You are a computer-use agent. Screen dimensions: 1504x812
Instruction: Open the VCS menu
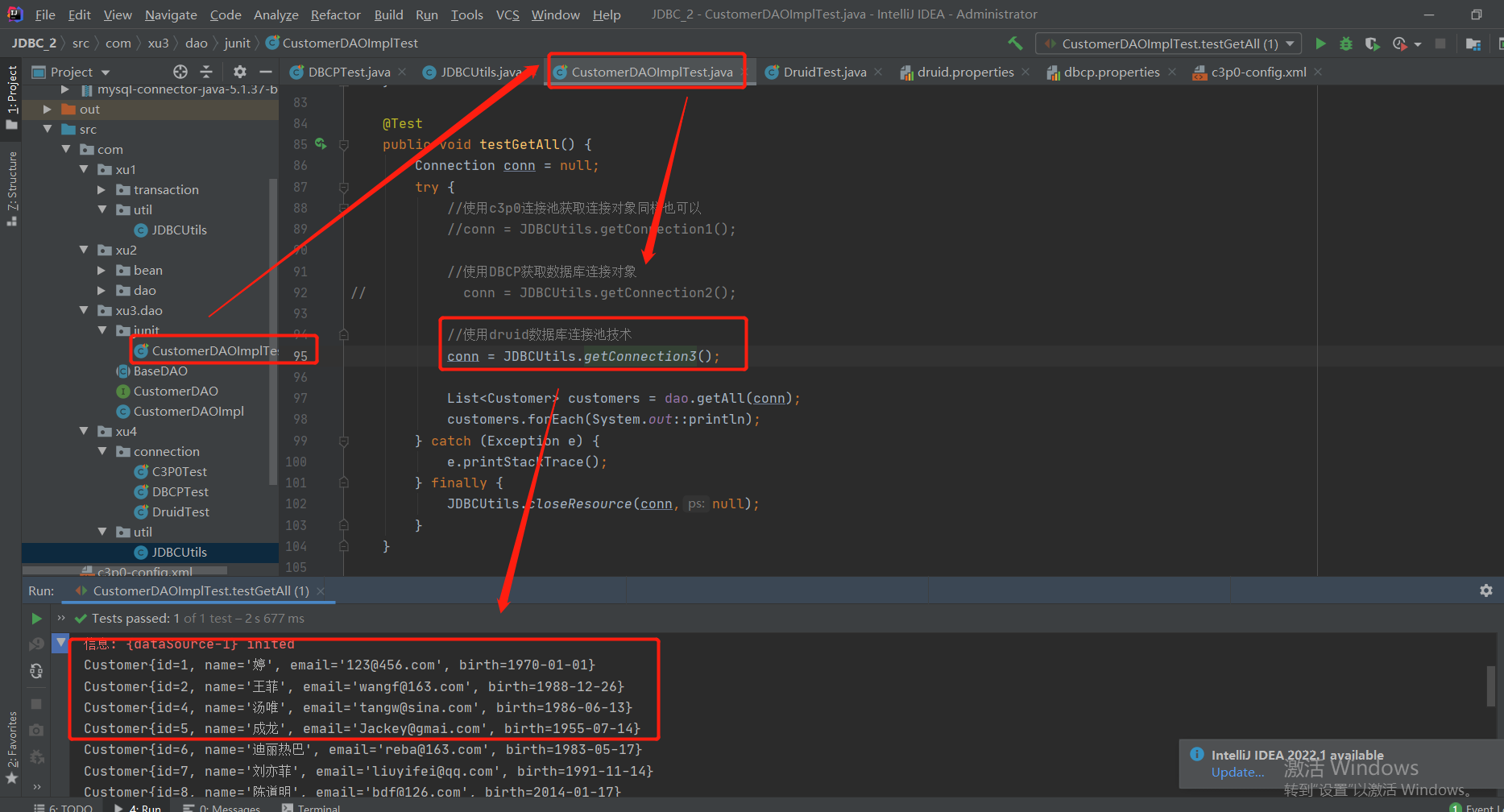(508, 14)
